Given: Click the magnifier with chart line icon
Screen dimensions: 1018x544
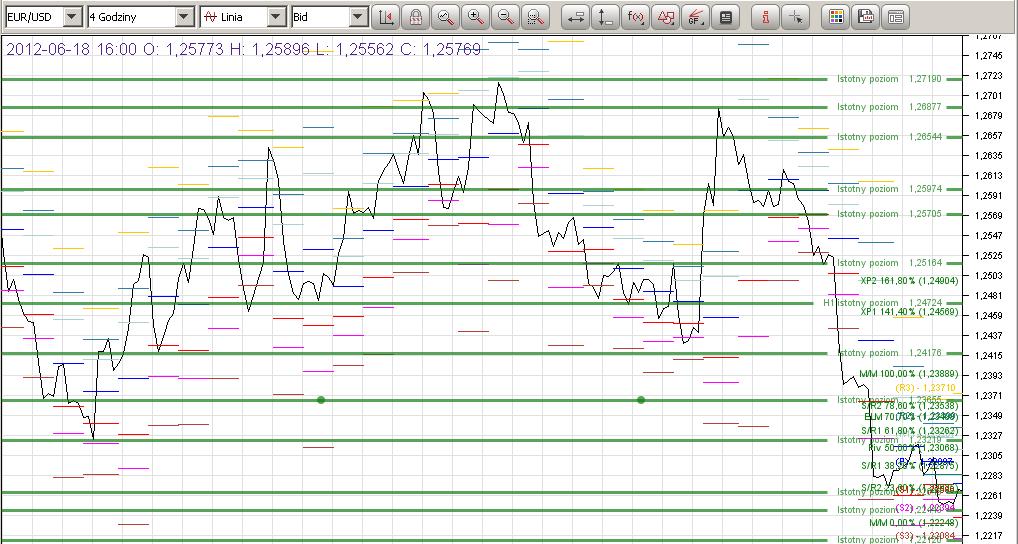Looking at the screenshot, I should tap(446, 18).
